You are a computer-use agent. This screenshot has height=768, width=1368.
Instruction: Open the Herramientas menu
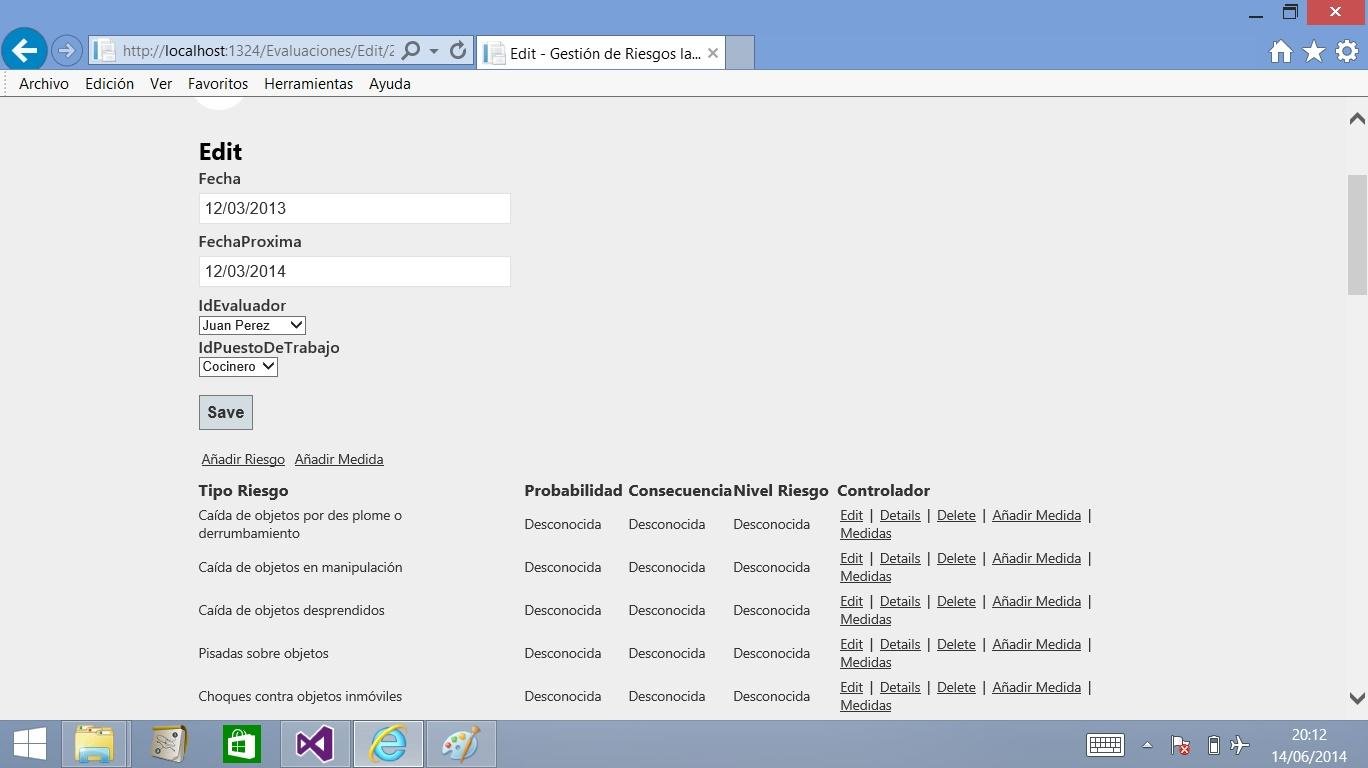[308, 84]
